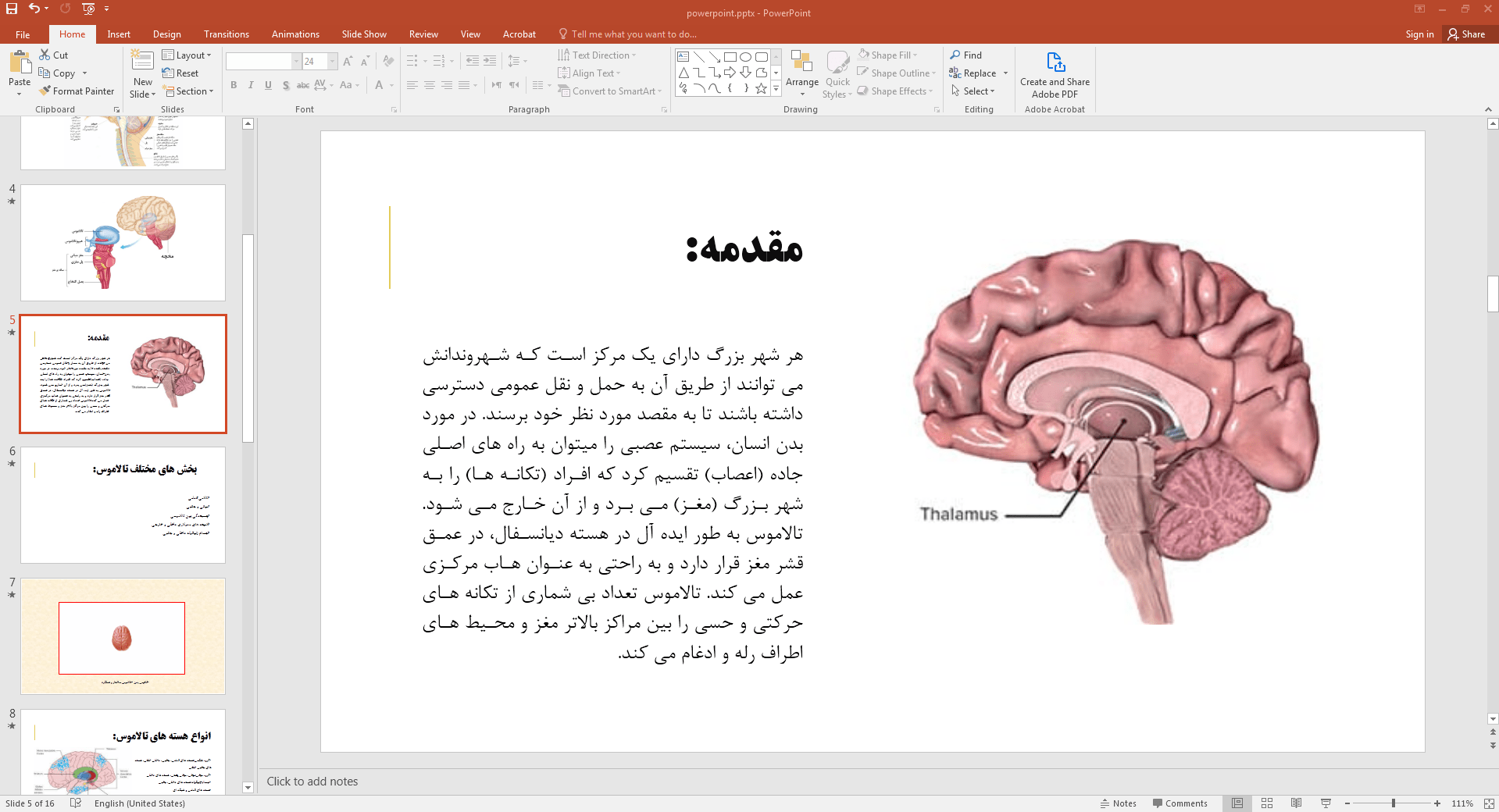Switch to the Slide Show tab
1499x812 pixels.
pyautogui.click(x=363, y=34)
